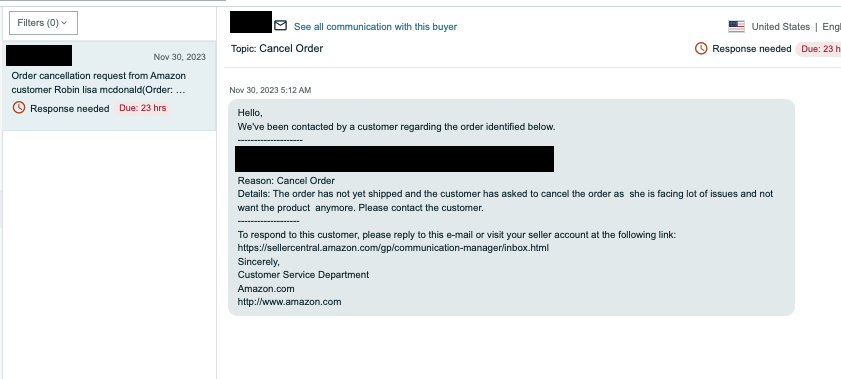Click the redacted buyer name in header
Image resolution: width=841 pixels, height=379 pixels.
(251, 22)
